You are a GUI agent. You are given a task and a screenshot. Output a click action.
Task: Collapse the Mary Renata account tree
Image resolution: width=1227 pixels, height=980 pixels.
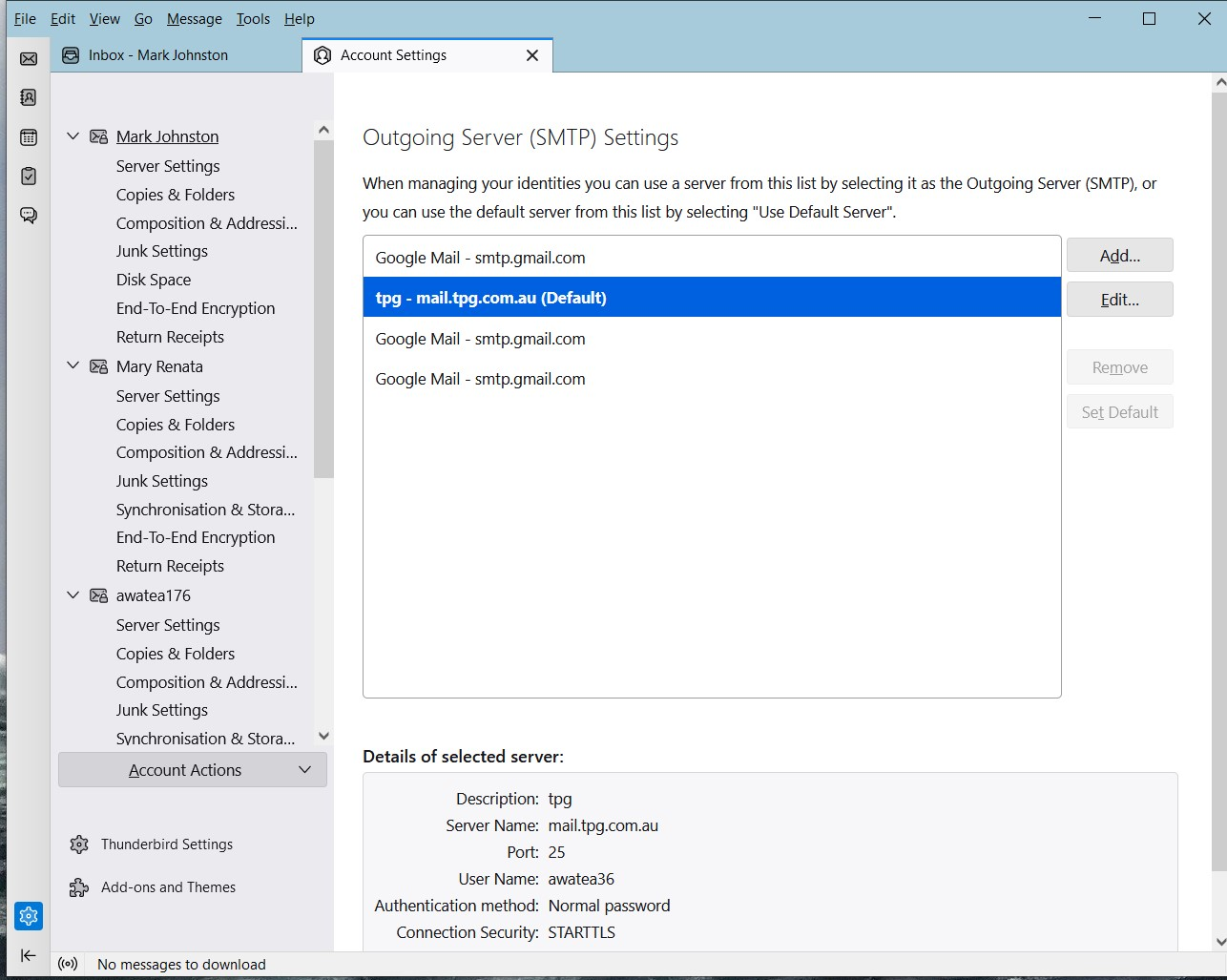(73, 365)
